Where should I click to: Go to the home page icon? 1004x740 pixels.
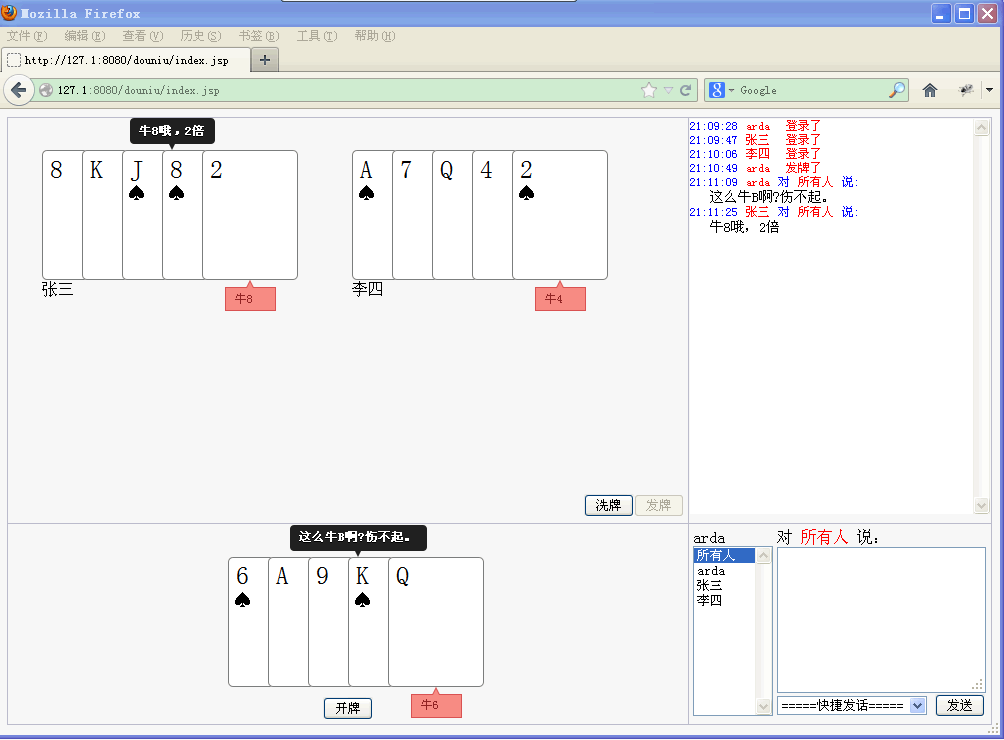click(930, 90)
